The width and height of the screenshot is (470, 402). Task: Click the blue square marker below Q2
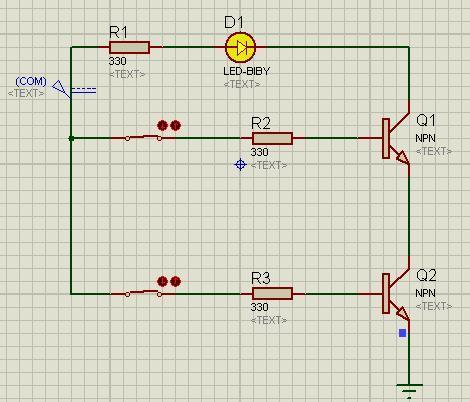(403, 333)
